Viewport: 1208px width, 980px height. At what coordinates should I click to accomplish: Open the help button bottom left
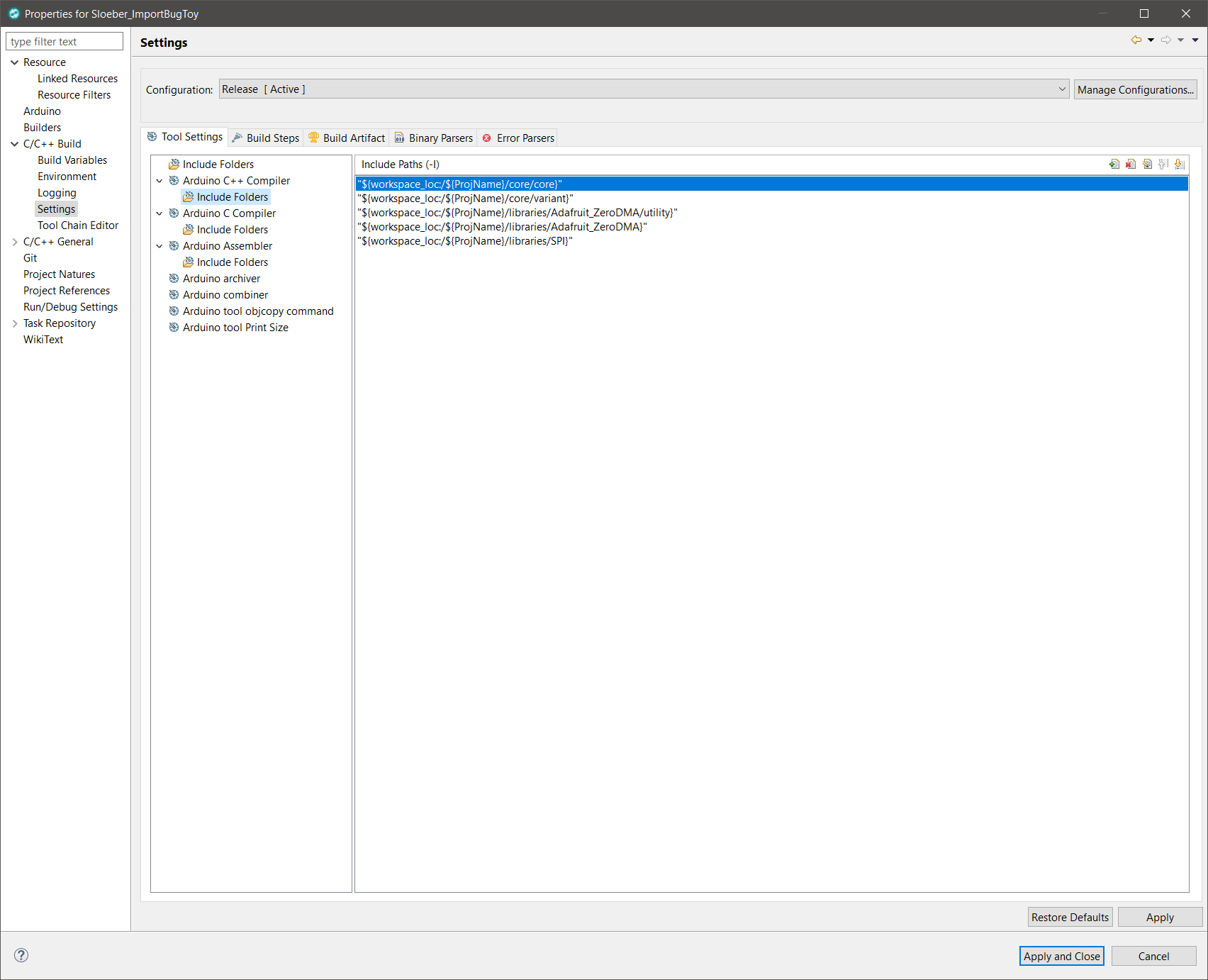coord(21,955)
